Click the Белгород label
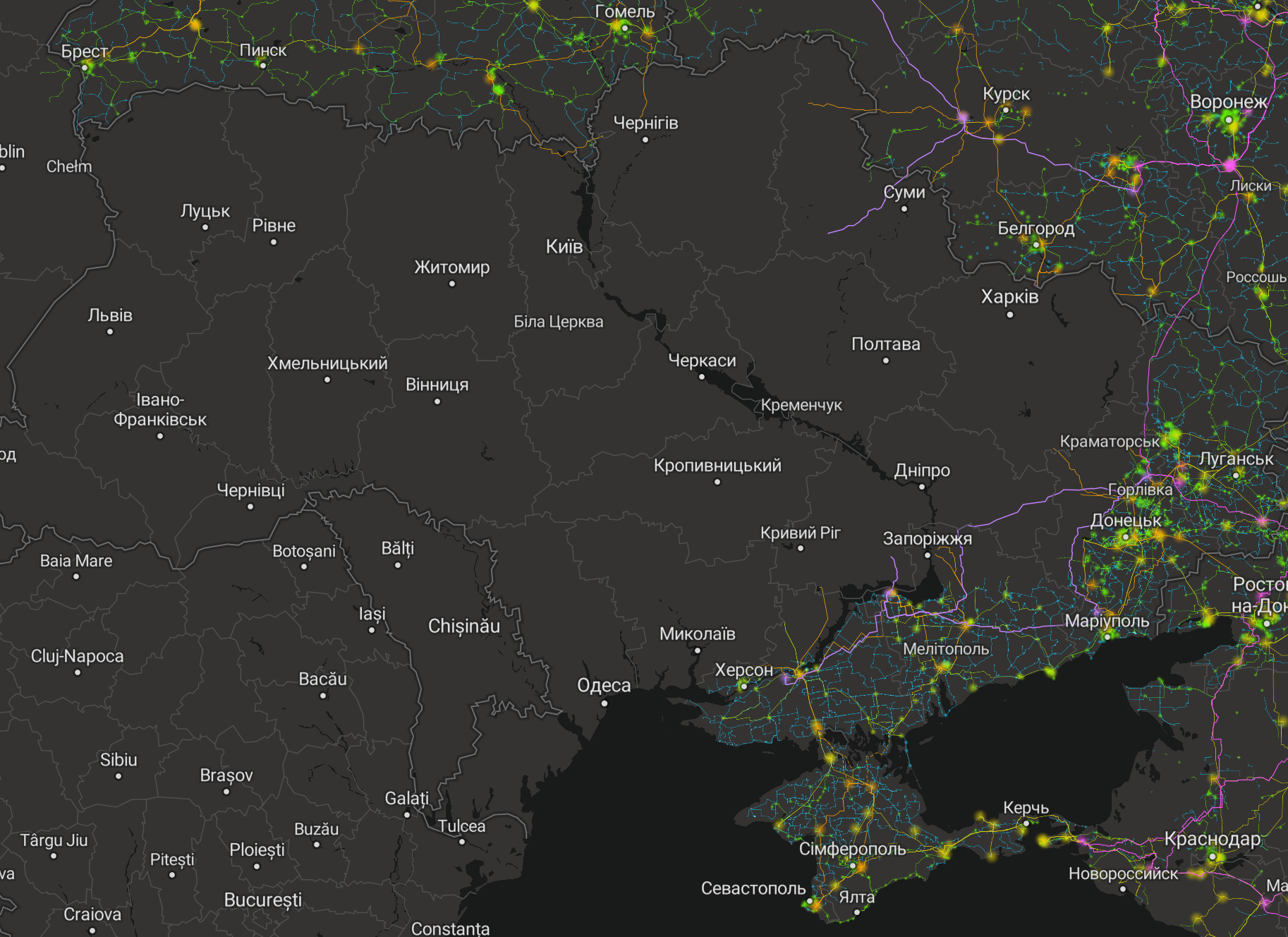The image size is (1288, 937). coord(1036,229)
